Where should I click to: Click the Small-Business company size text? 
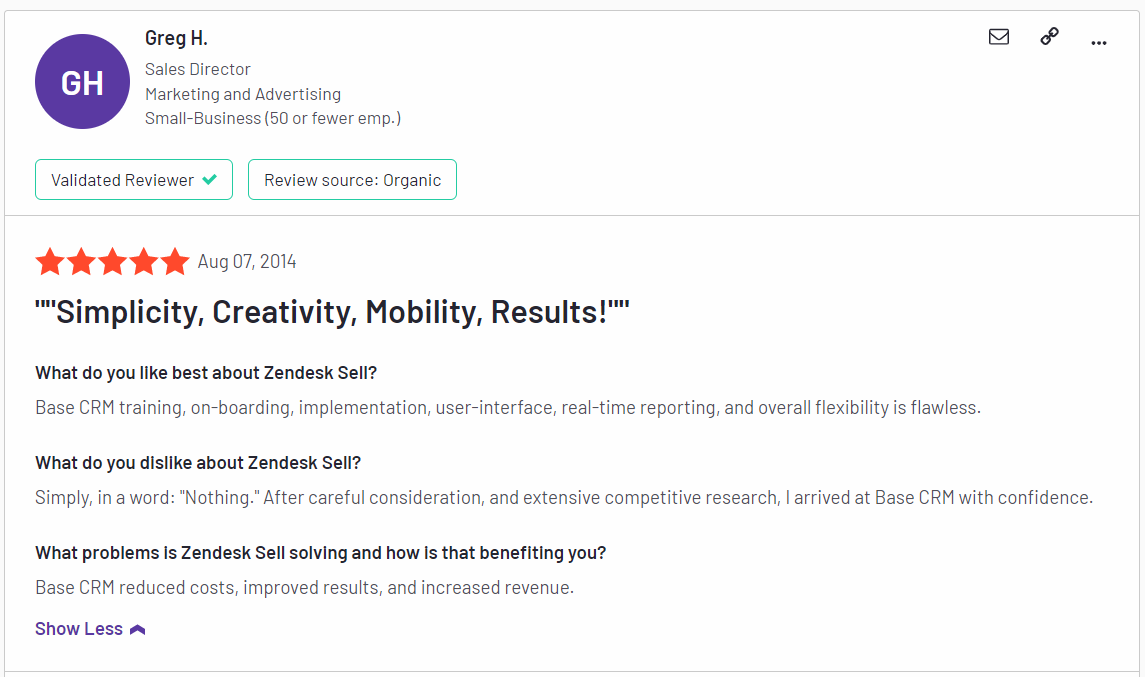pos(272,118)
